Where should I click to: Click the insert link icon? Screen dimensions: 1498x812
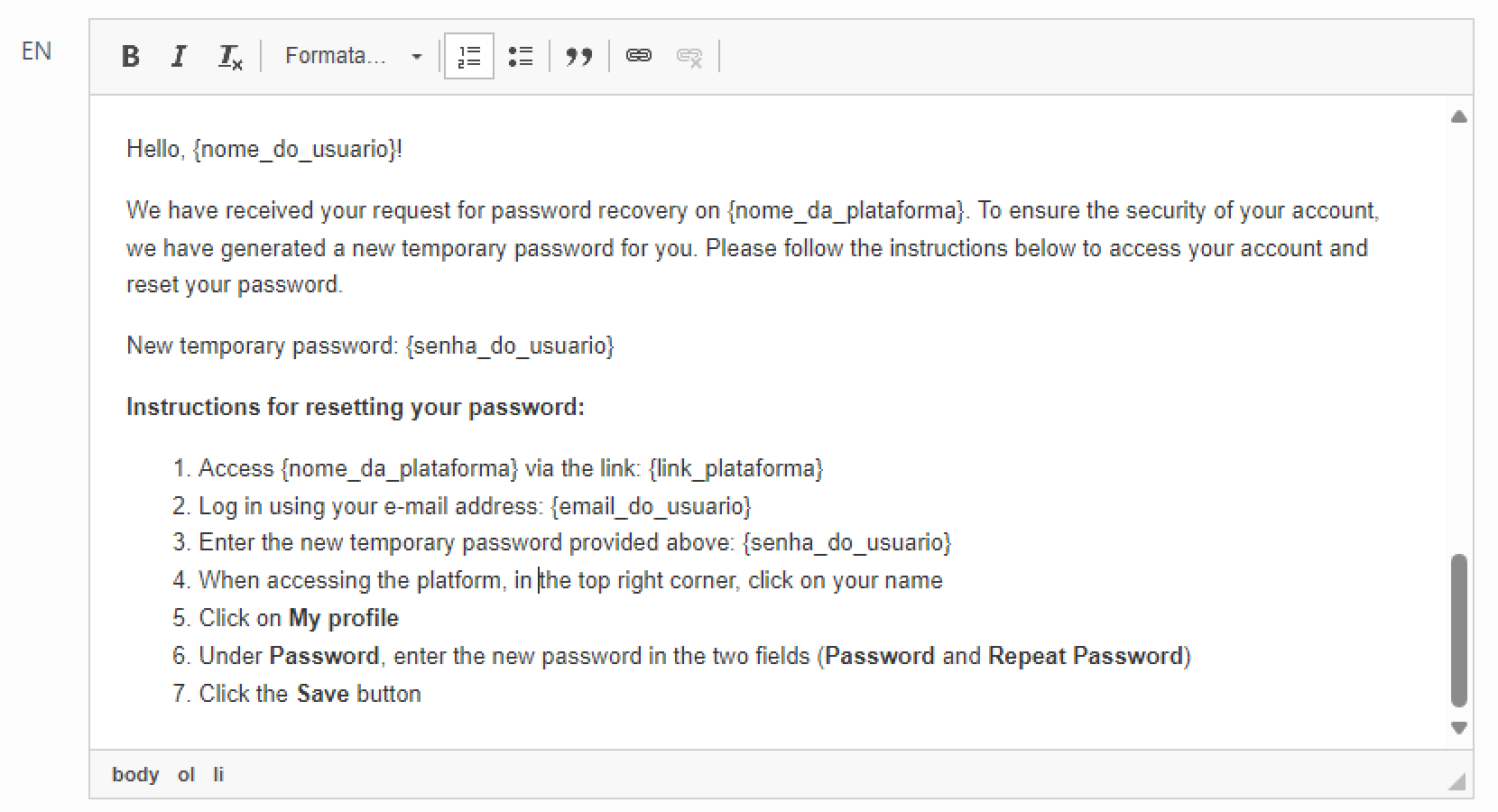(x=639, y=57)
